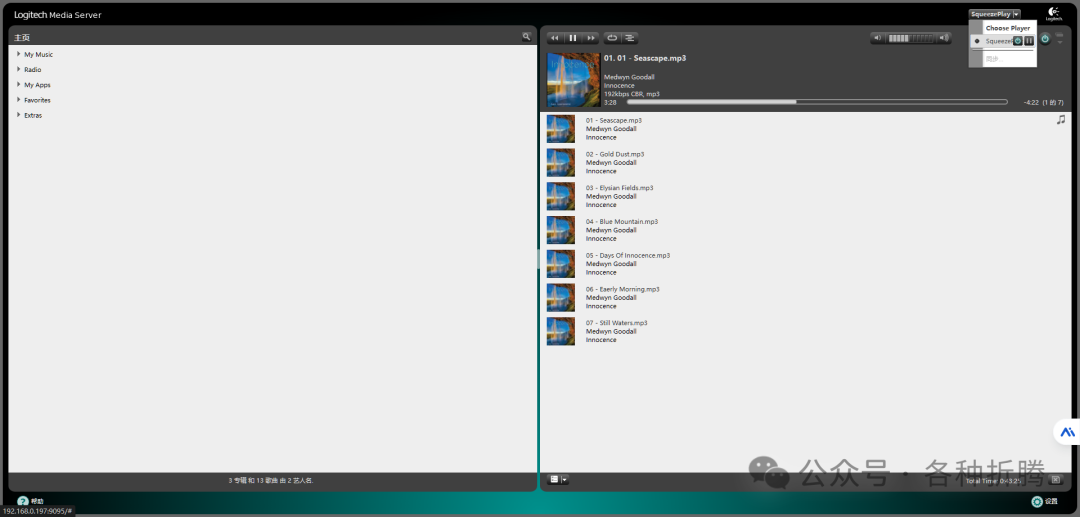Expand the My Music tree item

coord(19,54)
